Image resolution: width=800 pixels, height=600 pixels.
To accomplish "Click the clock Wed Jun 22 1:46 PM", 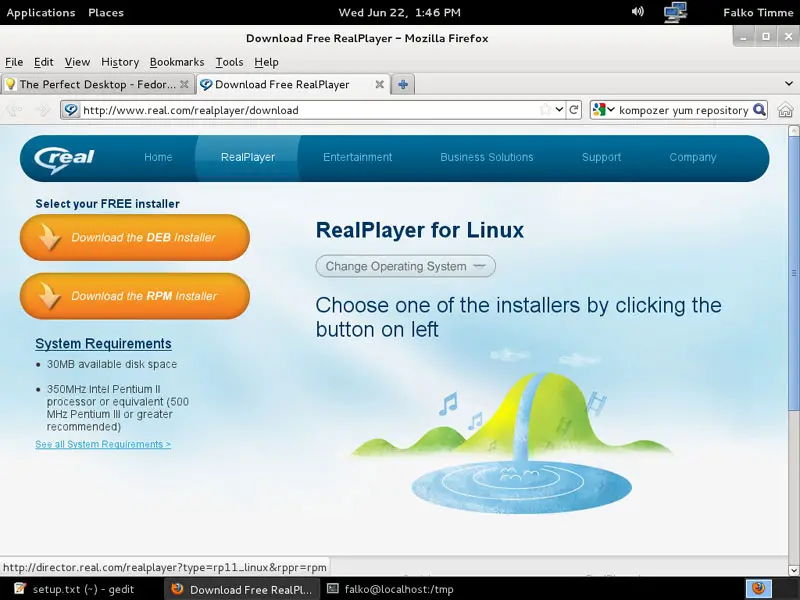I will (x=399, y=12).
